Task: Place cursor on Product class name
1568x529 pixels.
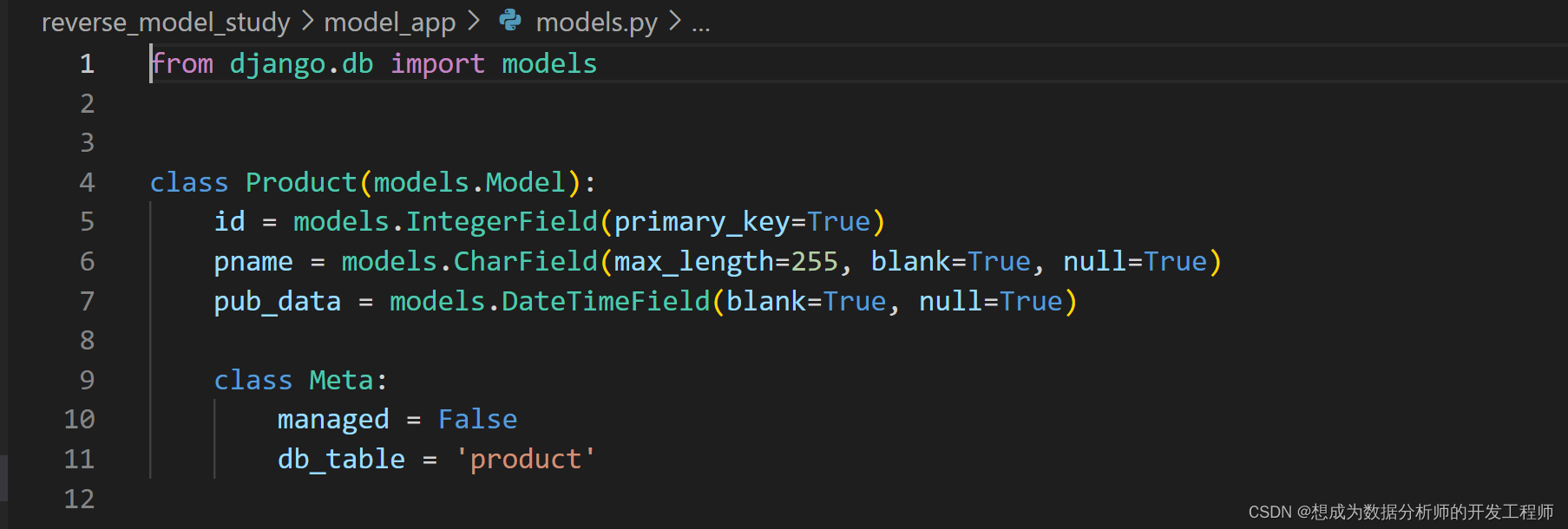Action: coord(301,182)
